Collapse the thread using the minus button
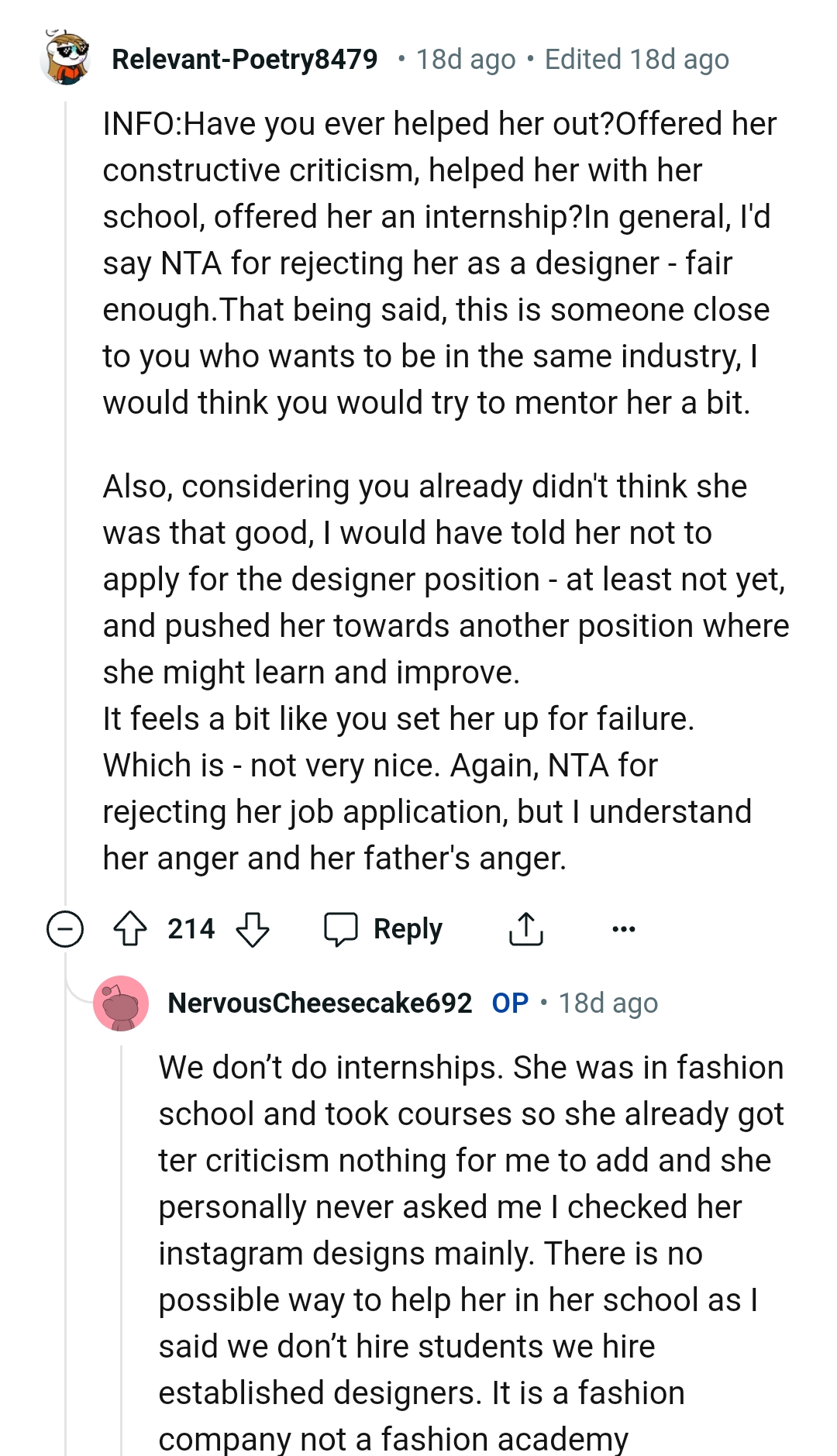 click(x=64, y=928)
